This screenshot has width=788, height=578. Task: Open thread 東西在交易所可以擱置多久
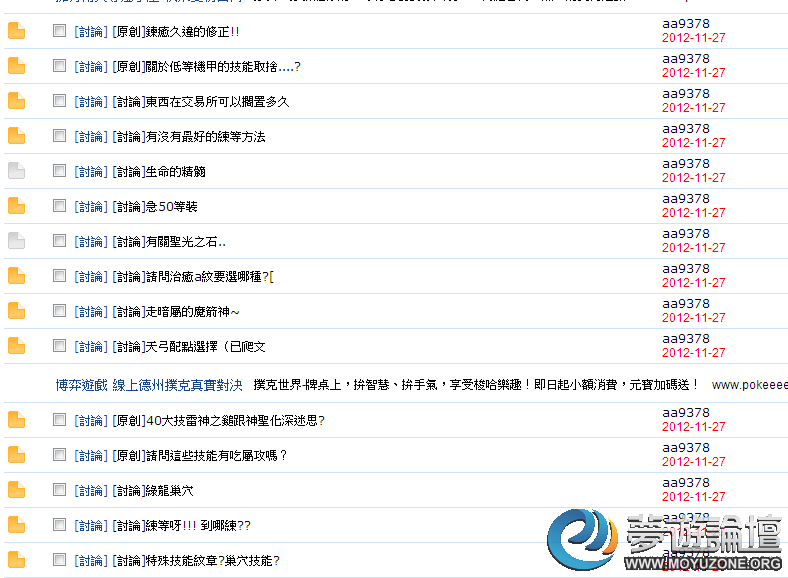(201, 102)
